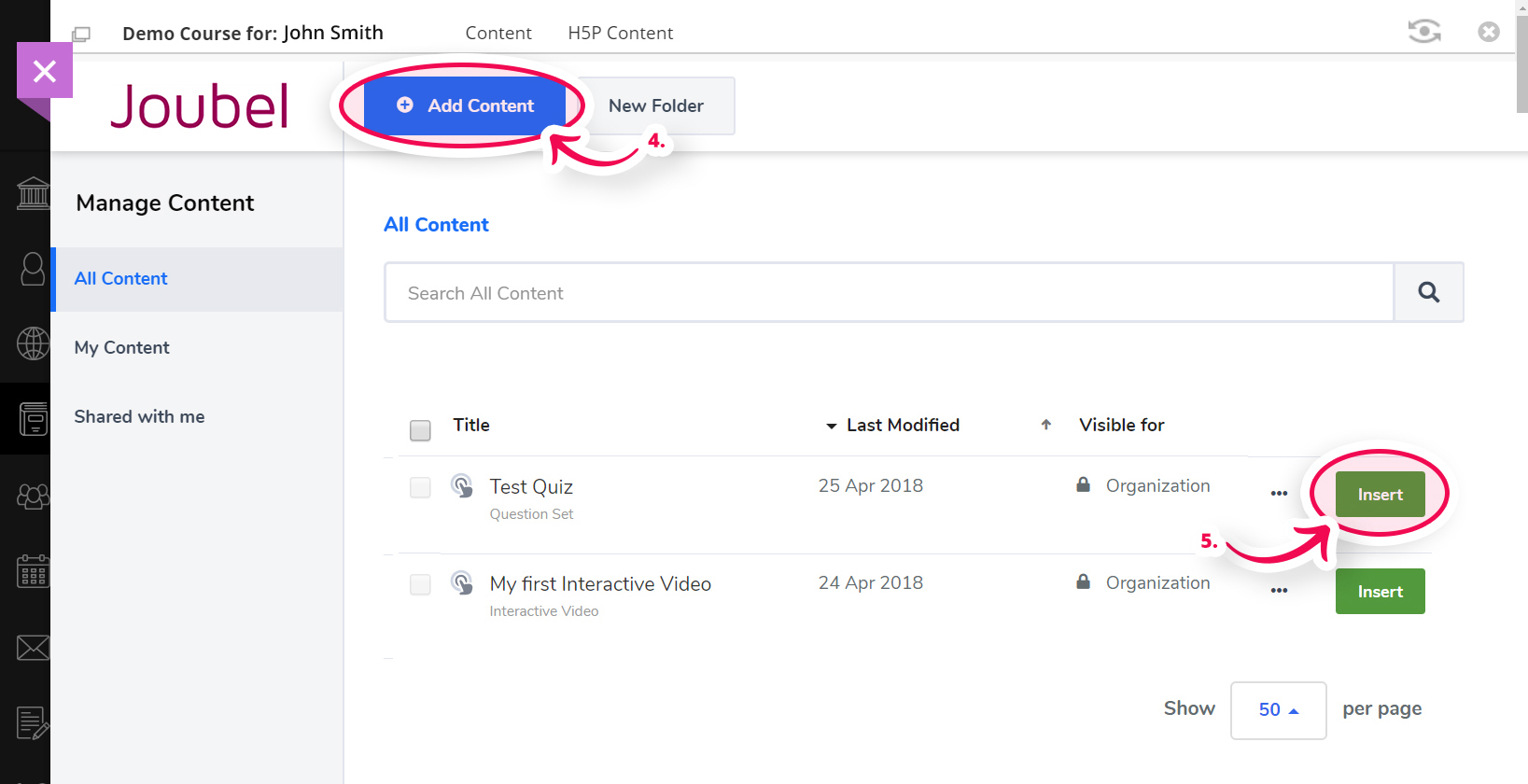Click the globe icon in the left sidebar
The height and width of the screenshot is (784, 1528).
coord(33,343)
